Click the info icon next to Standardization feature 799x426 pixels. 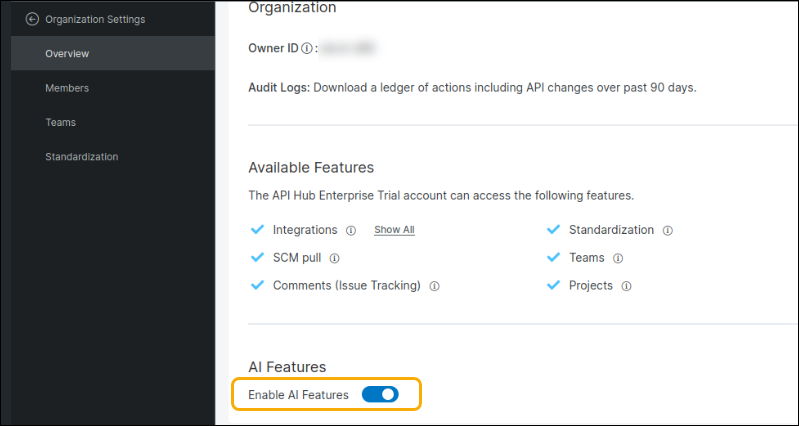click(x=667, y=230)
